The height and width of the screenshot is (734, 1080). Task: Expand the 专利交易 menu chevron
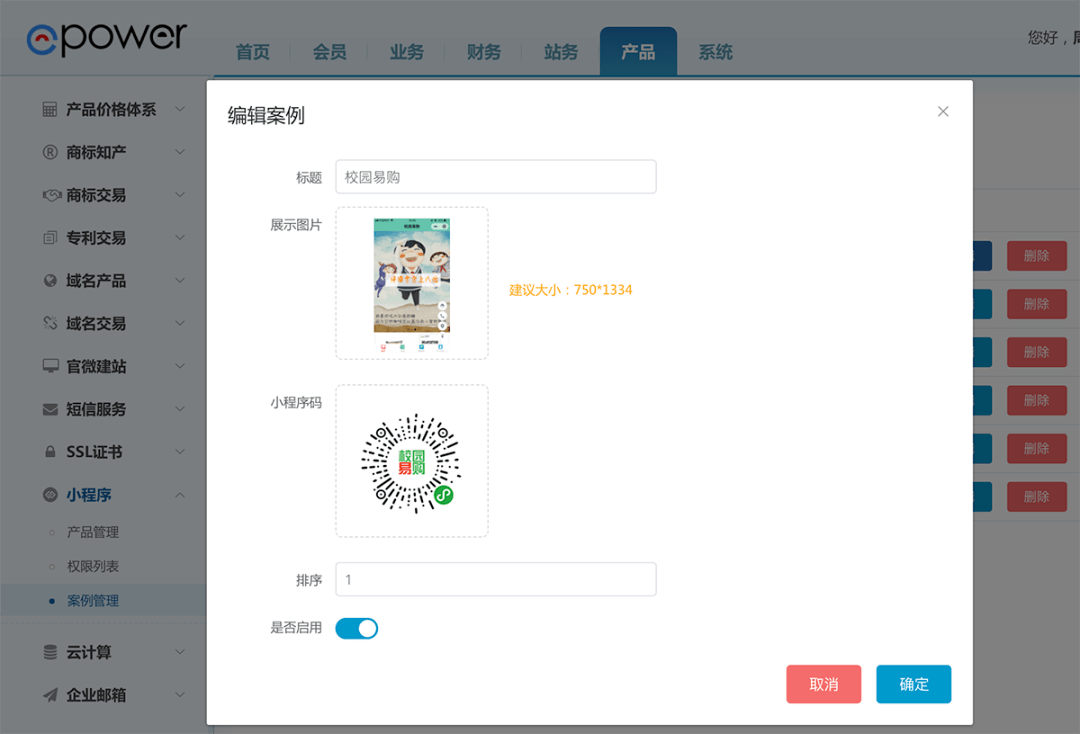coord(180,238)
